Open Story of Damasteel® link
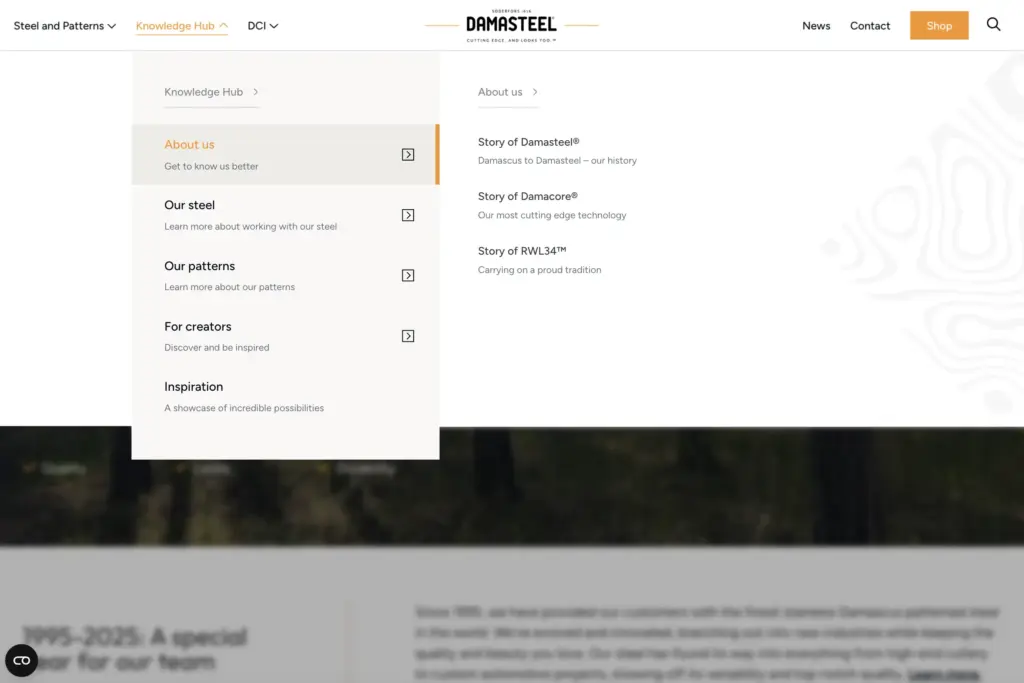1024x683 pixels. (528, 142)
